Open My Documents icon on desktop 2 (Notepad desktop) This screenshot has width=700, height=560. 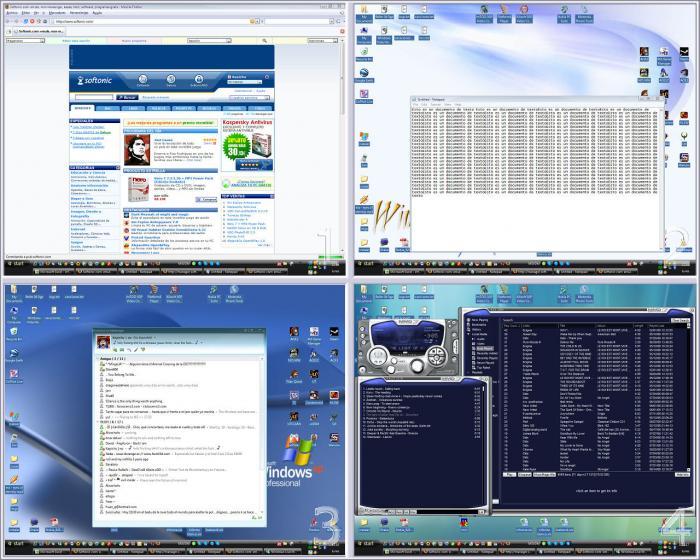[364, 14]
